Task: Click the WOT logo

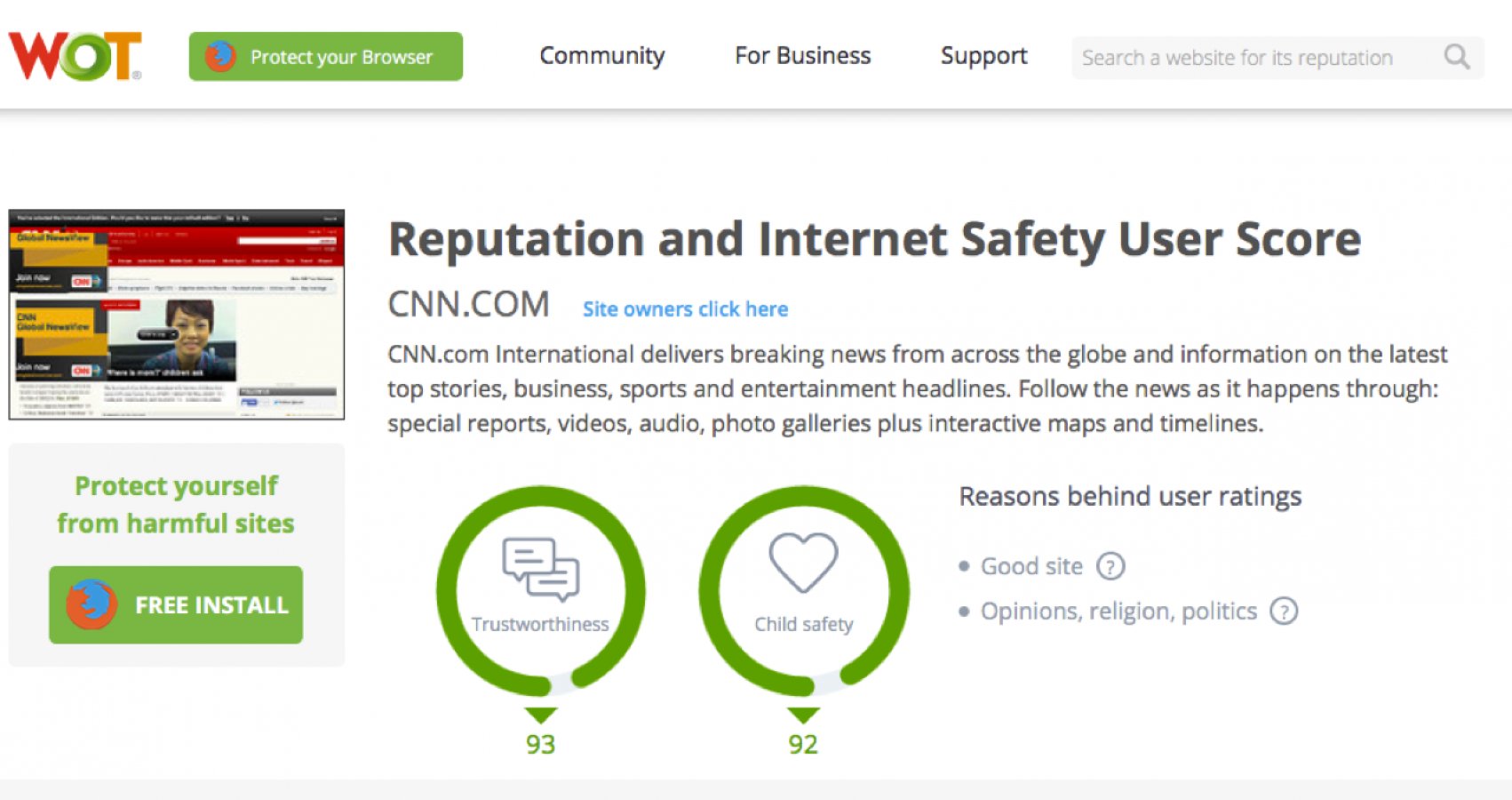Action: click(75, 56)
